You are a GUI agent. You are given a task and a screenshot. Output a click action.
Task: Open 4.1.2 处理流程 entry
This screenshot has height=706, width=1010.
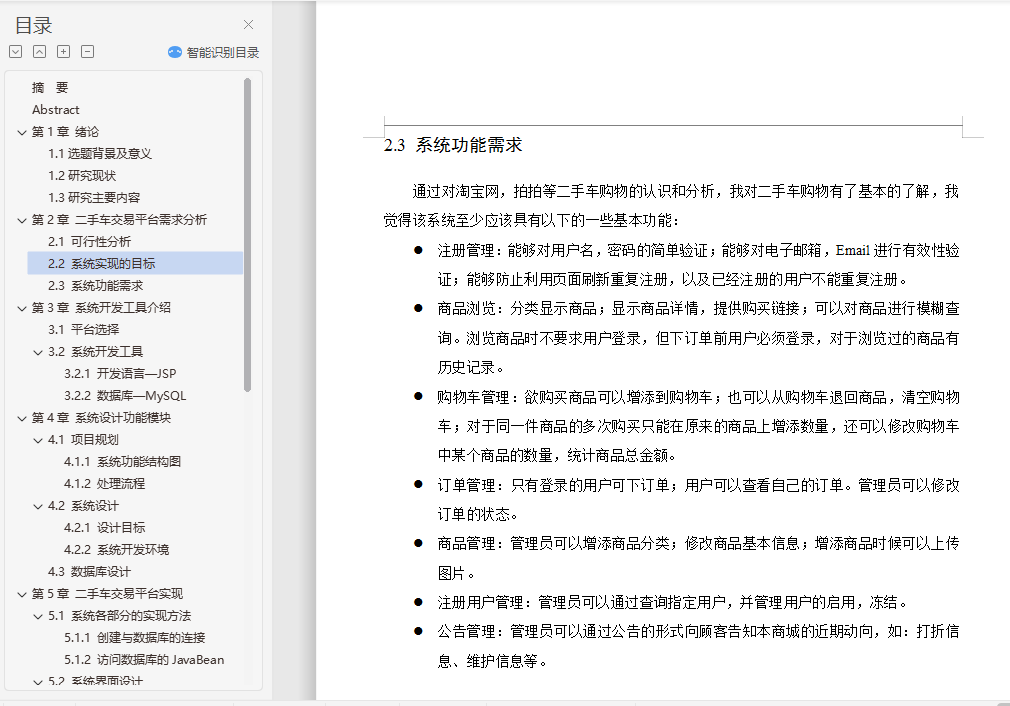104,483
